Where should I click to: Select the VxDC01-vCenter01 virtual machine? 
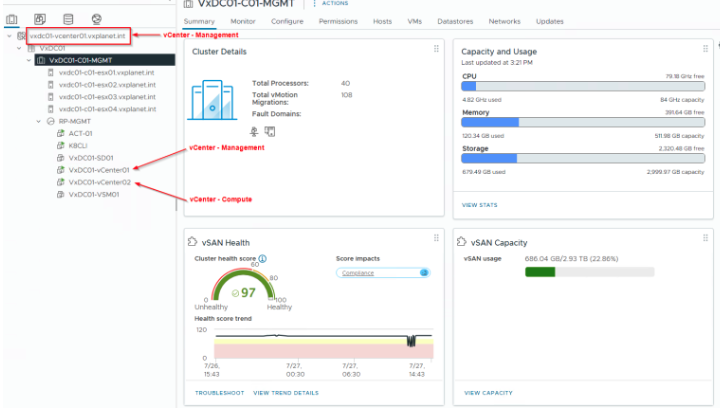99,170
